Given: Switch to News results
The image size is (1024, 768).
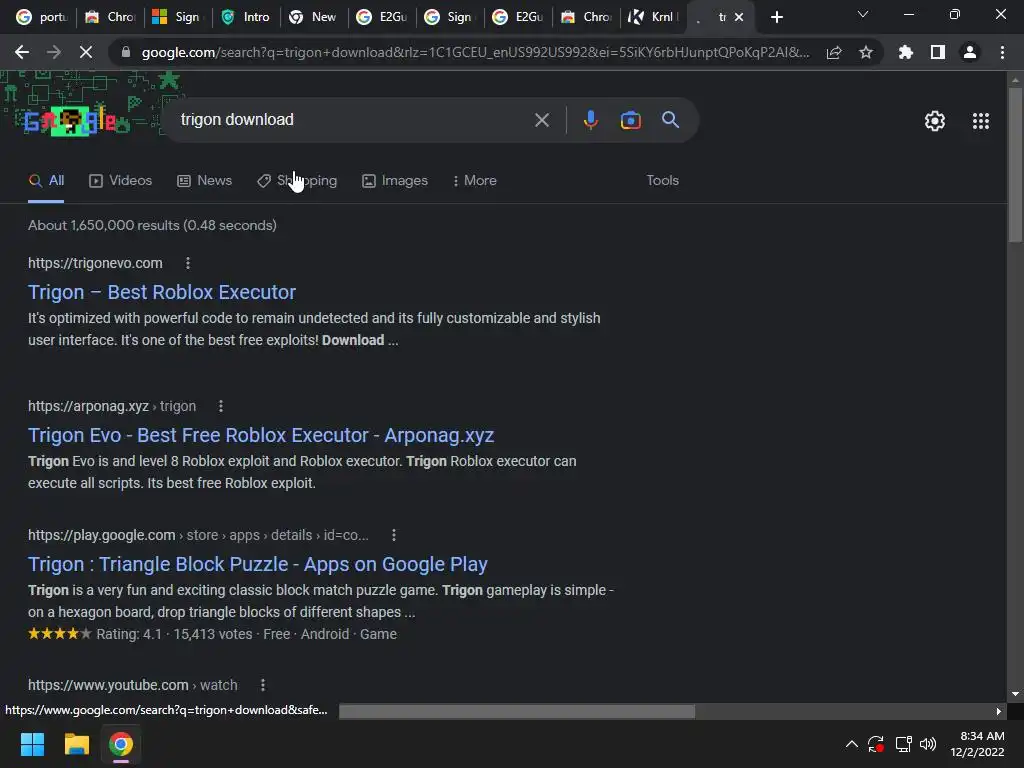Looking at the screenshot, I should 204,181.
